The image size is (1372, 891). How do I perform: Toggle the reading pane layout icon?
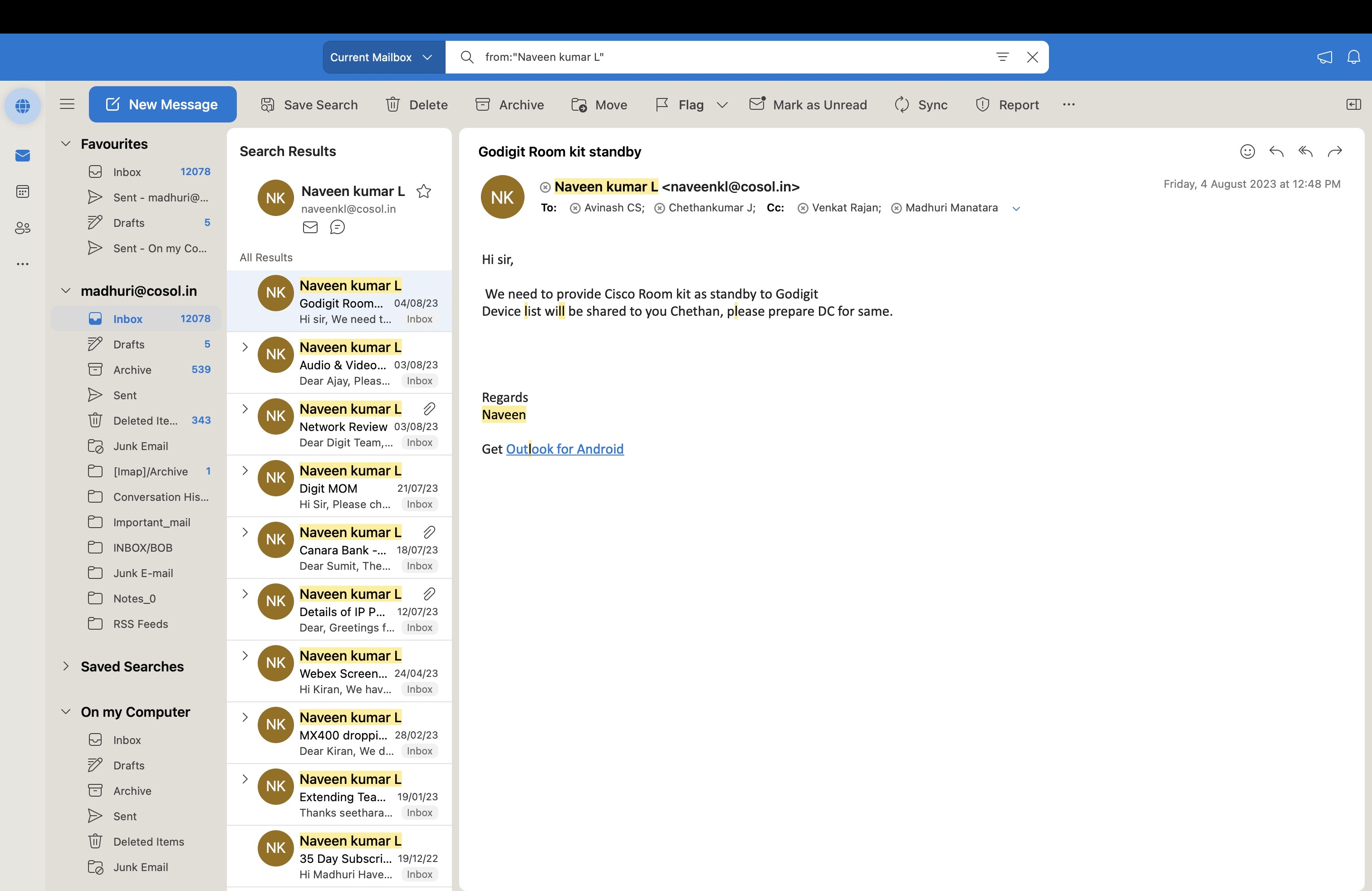tap(1353, 104)
